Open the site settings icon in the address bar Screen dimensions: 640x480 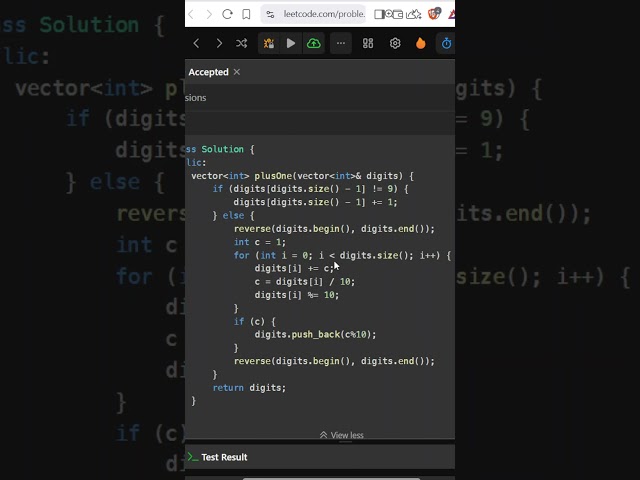pos(270,14)
